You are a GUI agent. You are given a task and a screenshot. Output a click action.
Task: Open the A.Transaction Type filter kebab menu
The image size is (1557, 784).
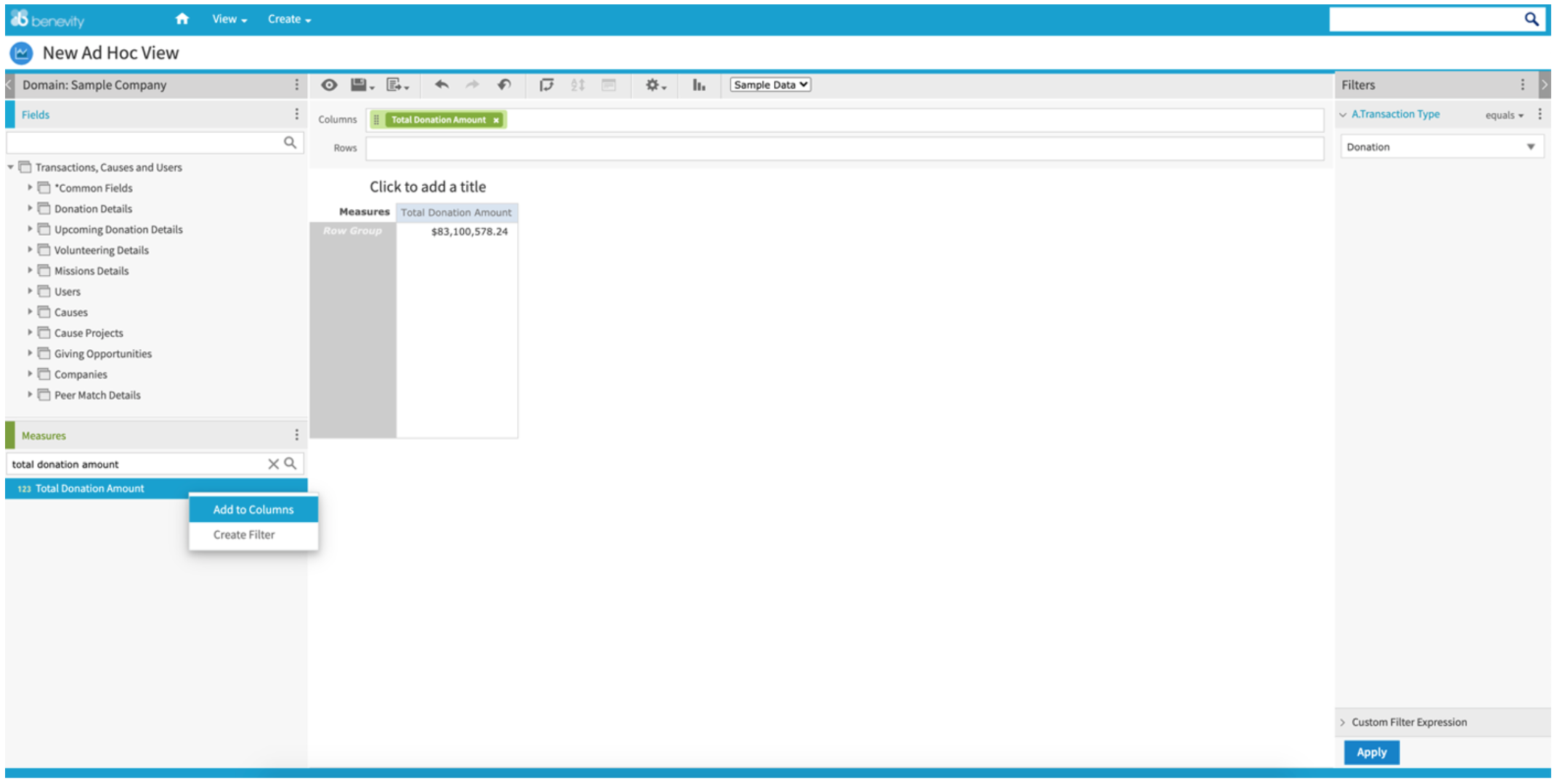[x=1540, y=114]
